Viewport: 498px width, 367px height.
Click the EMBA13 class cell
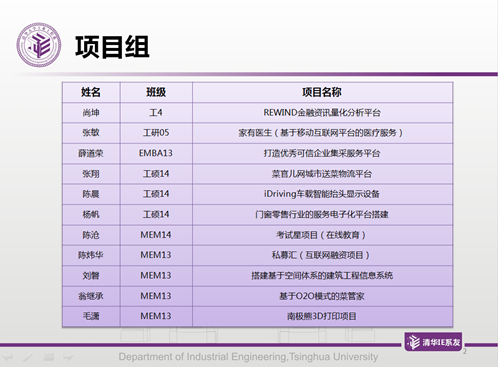[156, 153]
